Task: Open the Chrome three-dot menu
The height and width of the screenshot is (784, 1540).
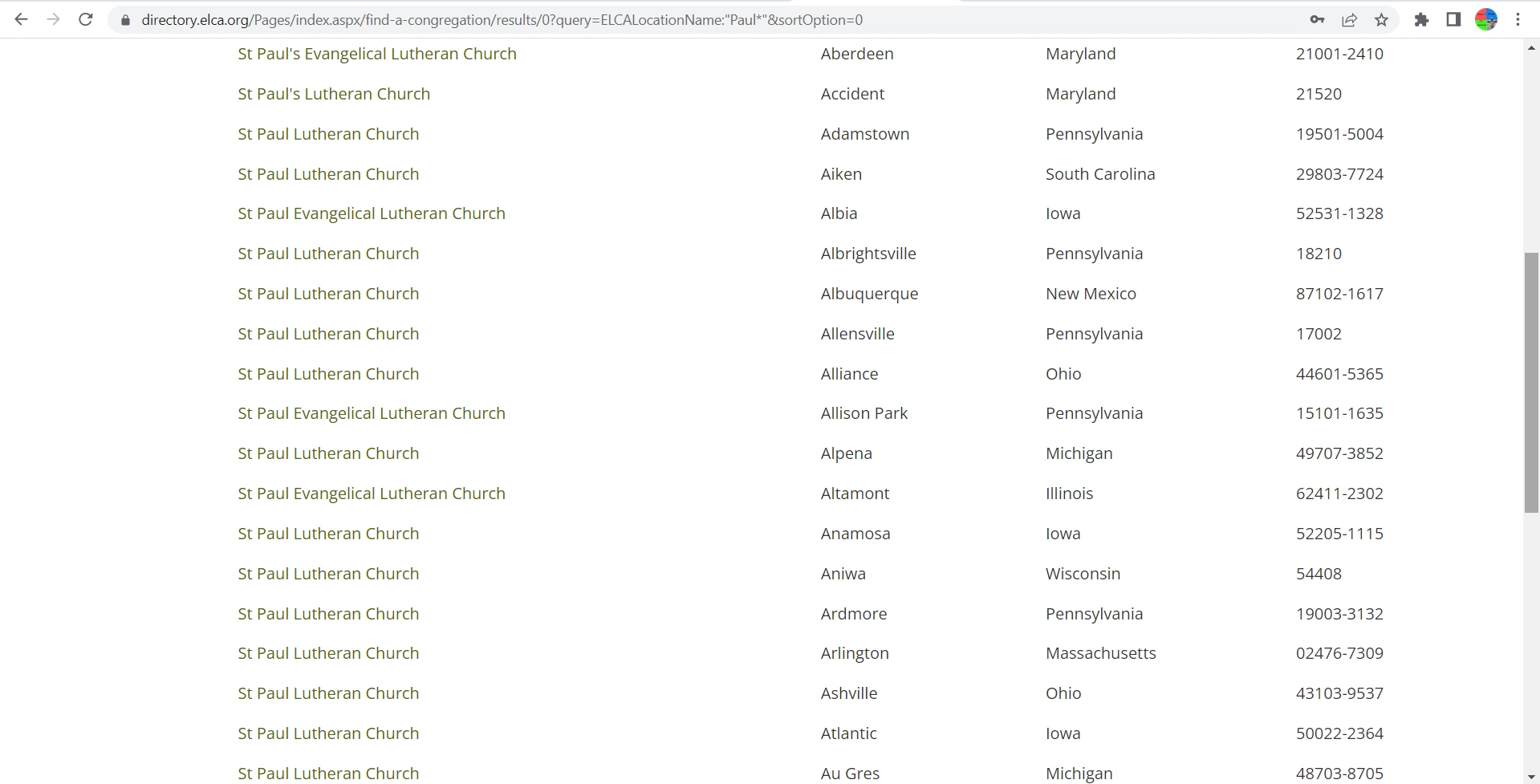Action: pos(1518,20)
